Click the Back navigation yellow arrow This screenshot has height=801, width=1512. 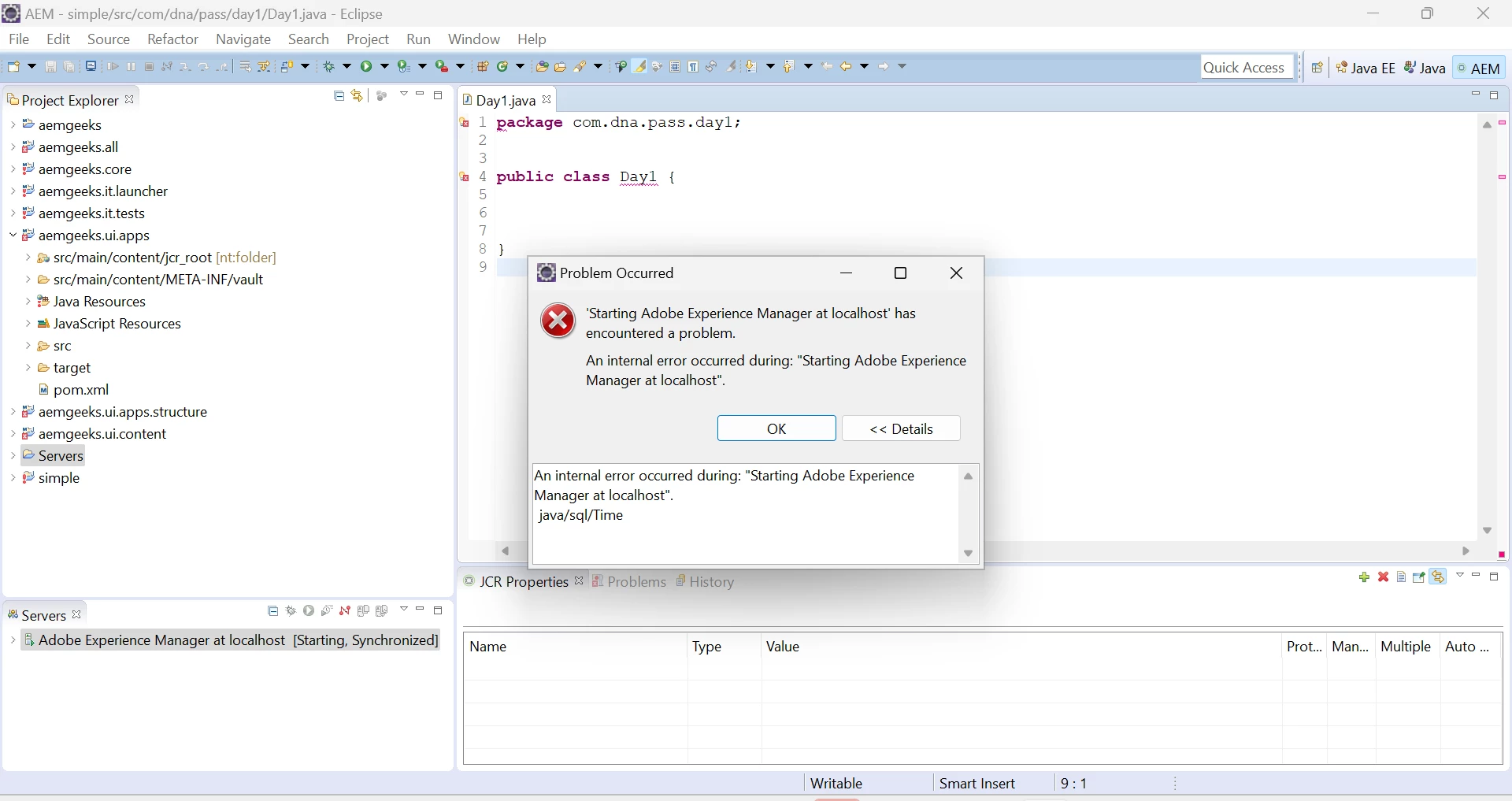(x=847, y=67)
